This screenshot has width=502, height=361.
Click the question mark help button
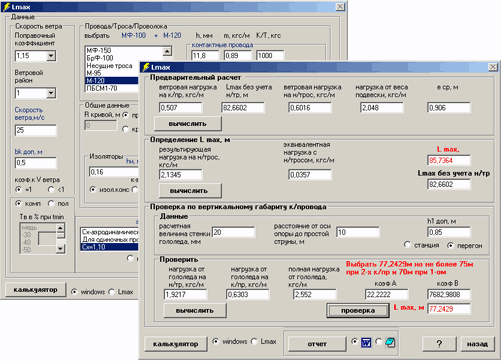(x=439, y=344)
